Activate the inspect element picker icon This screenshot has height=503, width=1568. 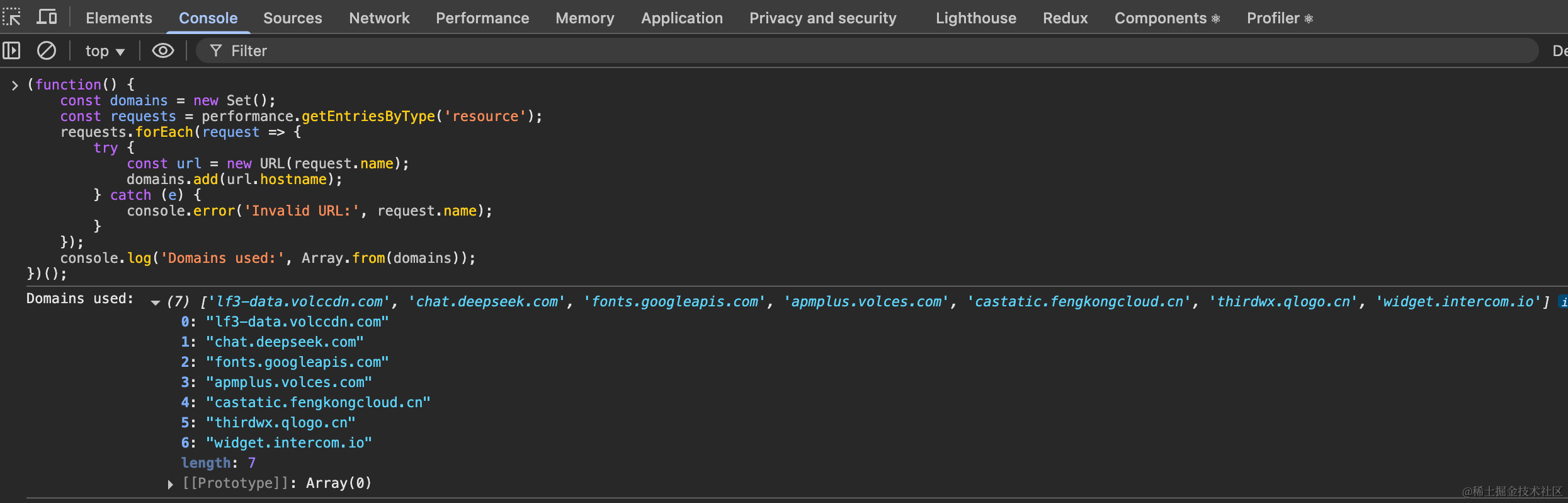[12, 17]
